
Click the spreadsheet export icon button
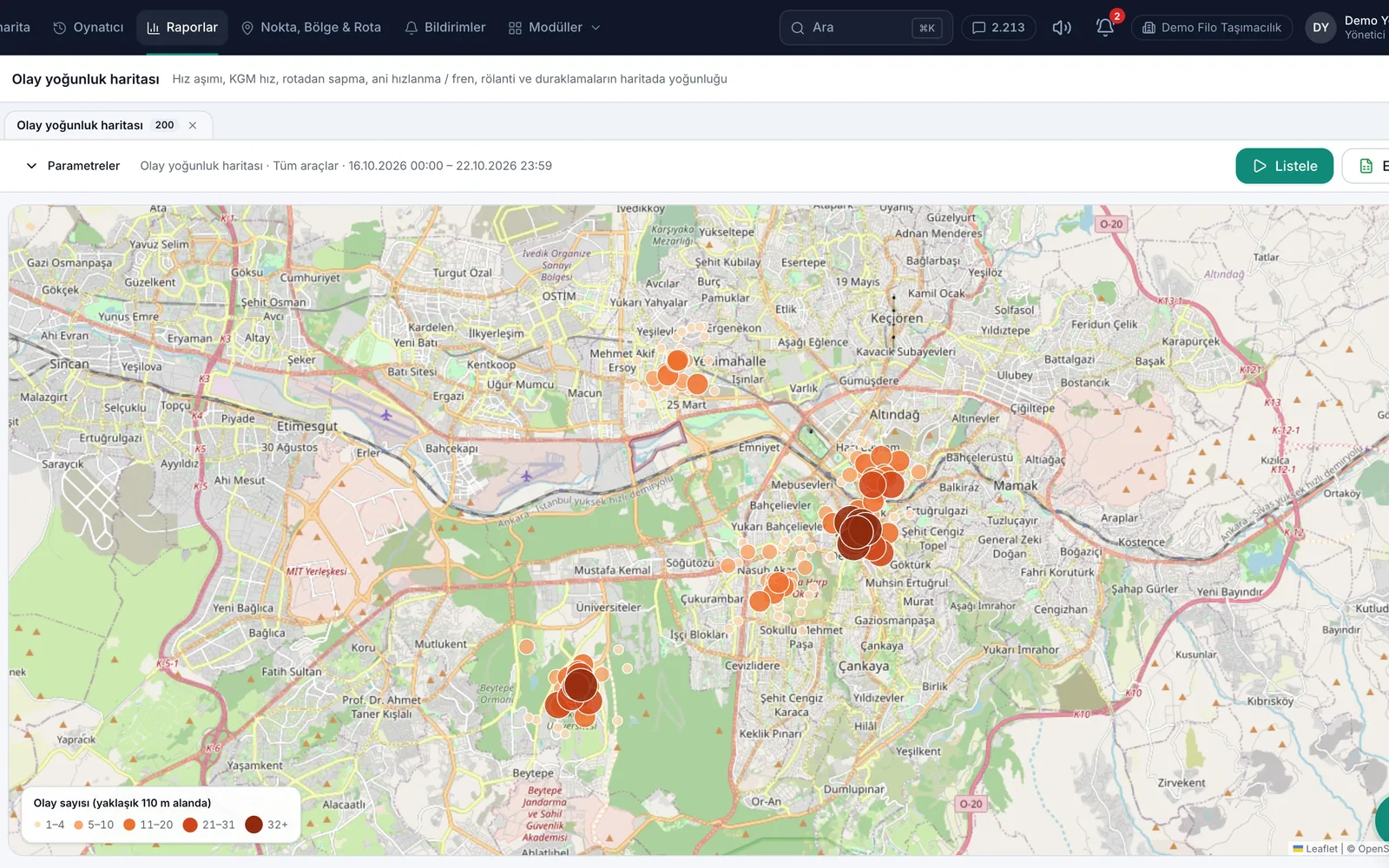(1366, 166)
